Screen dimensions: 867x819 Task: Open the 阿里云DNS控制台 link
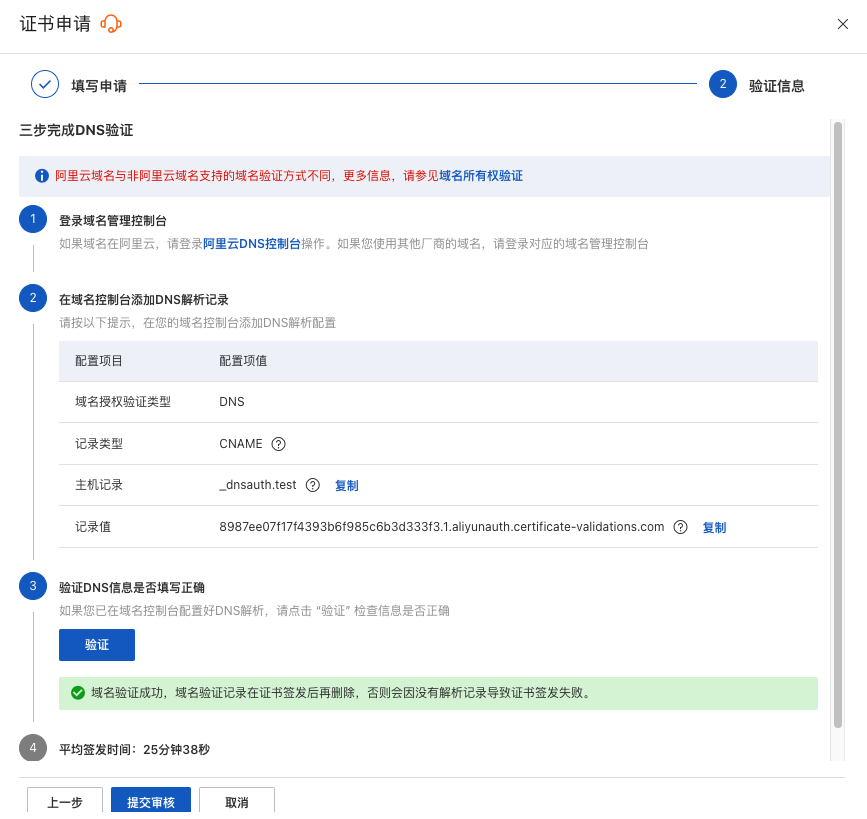pos(252,243)
